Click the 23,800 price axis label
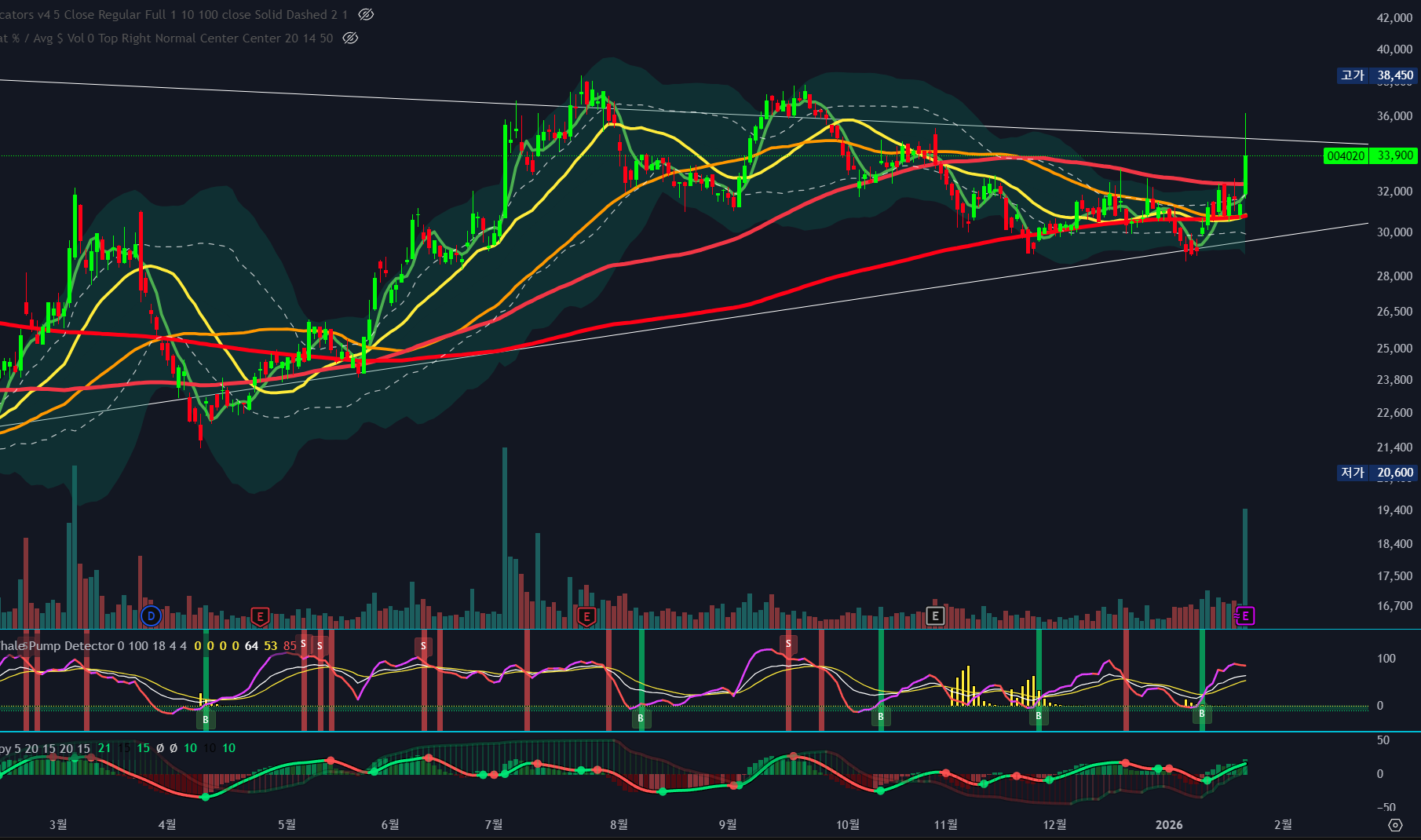Image resolution: width=1421 pixels, height=840 pixels. 1394,379
